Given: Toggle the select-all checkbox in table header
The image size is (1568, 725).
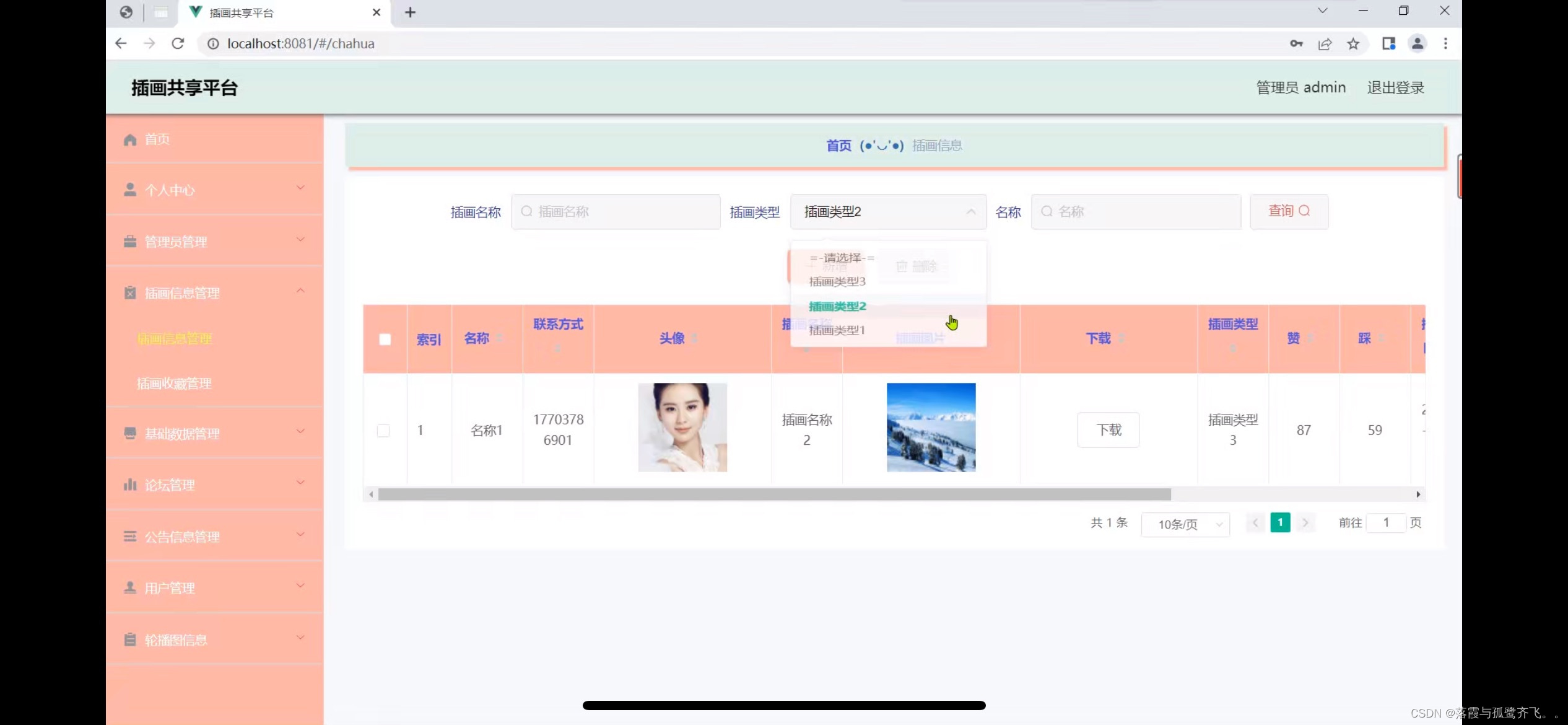Looking at the screenshot, I should pos(385,340).
